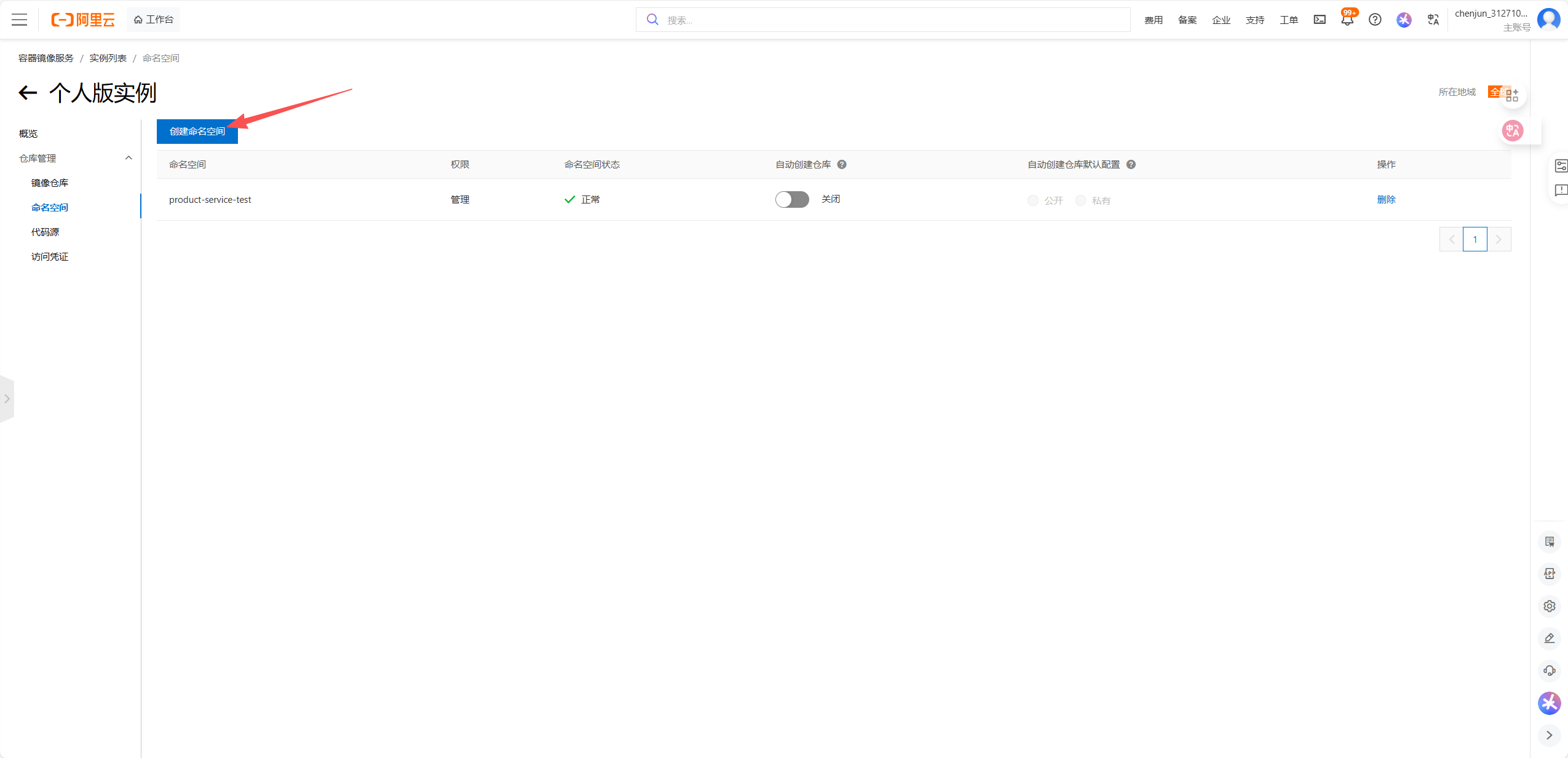Click the 创建命名空间 button
Screen dimensions: 1568x758
click(197, 132)
